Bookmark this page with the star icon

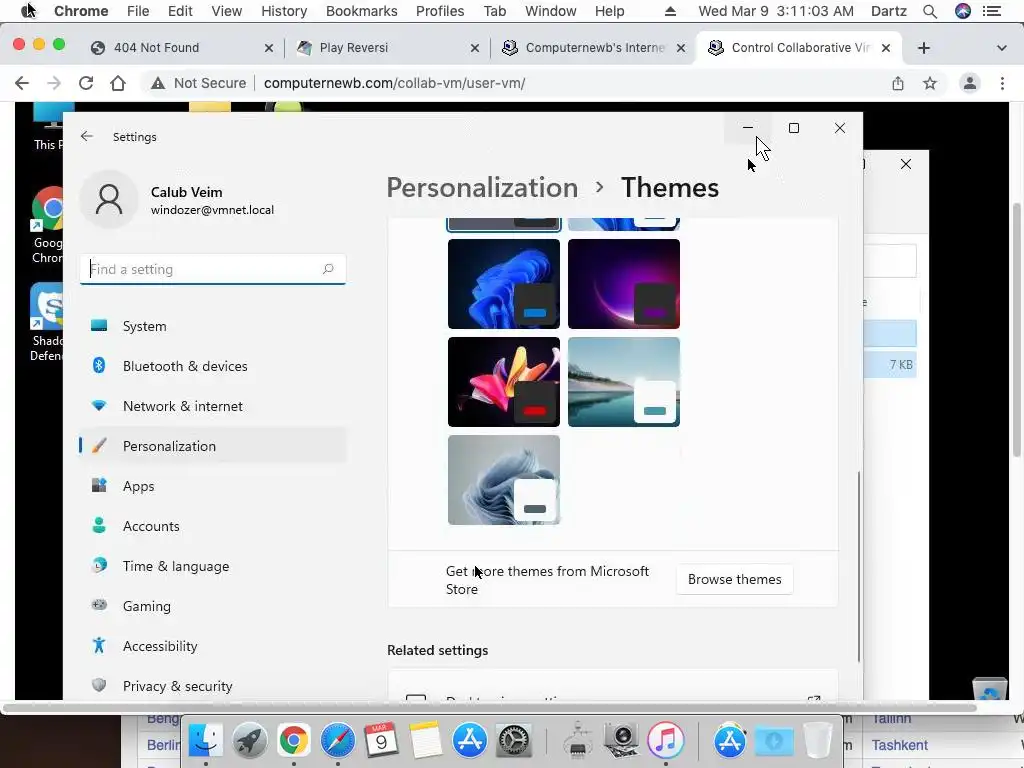(930, 83)
